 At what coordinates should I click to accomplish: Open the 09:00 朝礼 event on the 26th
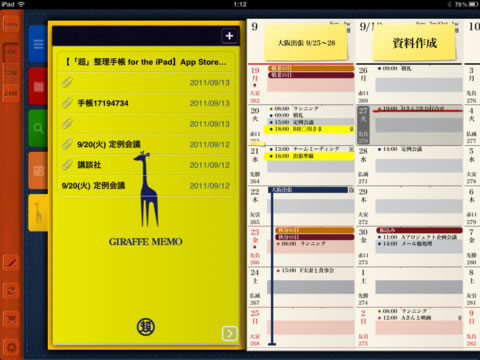[395, 68]
